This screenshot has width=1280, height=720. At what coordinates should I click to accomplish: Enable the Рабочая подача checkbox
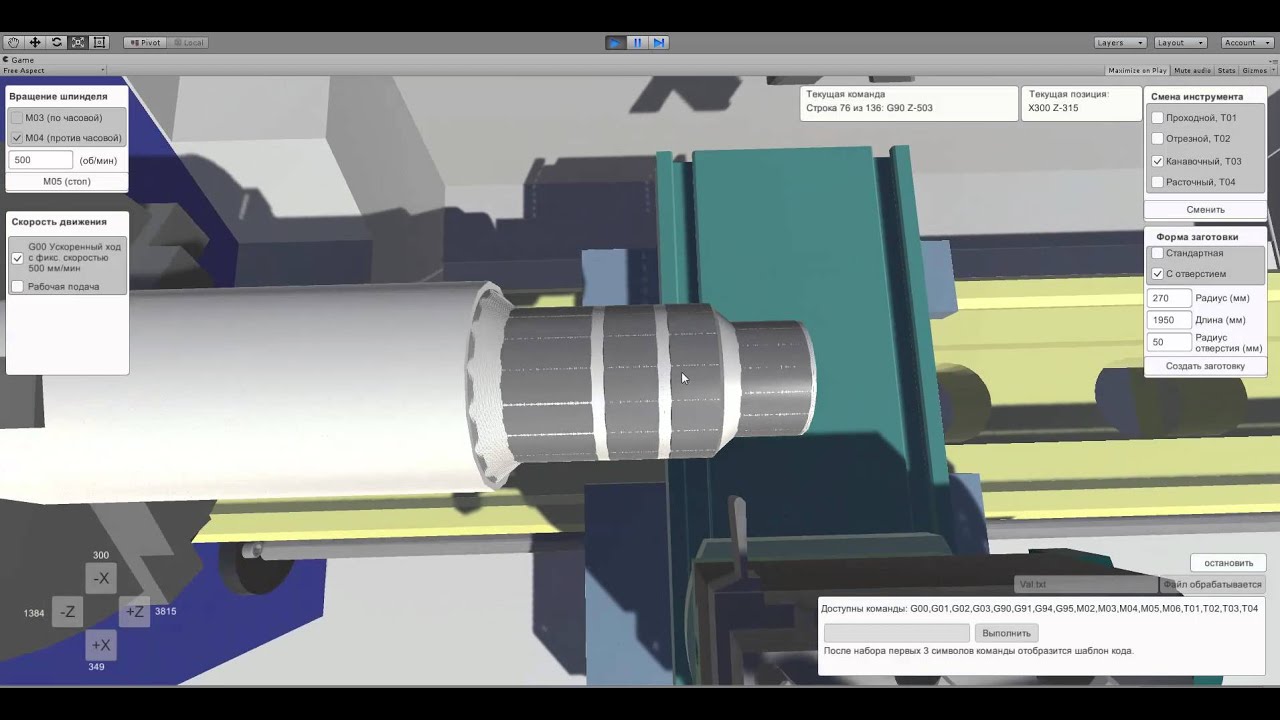click(x=17, y=287)
